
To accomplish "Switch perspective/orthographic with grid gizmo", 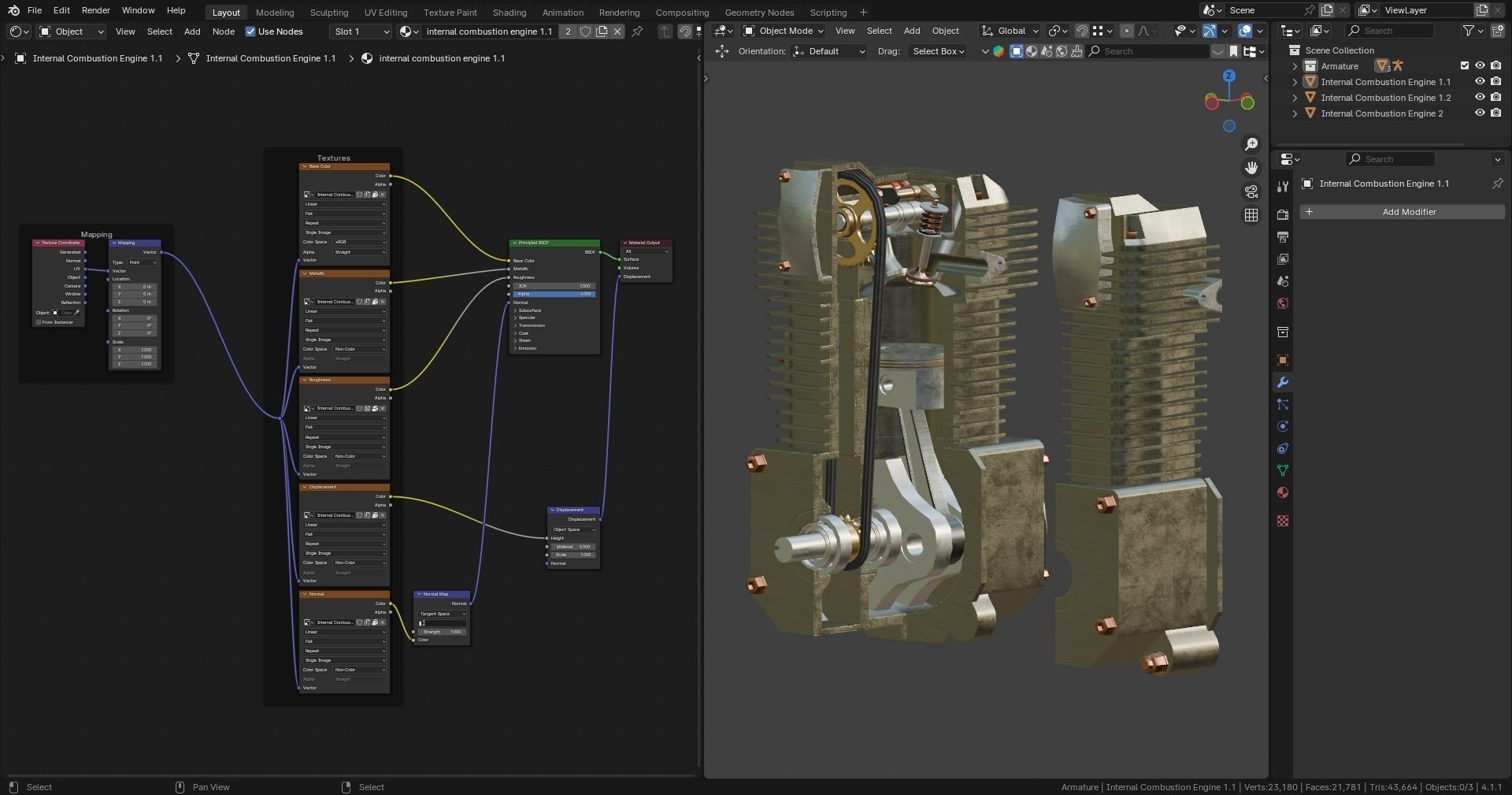I will click(1251, 215).
